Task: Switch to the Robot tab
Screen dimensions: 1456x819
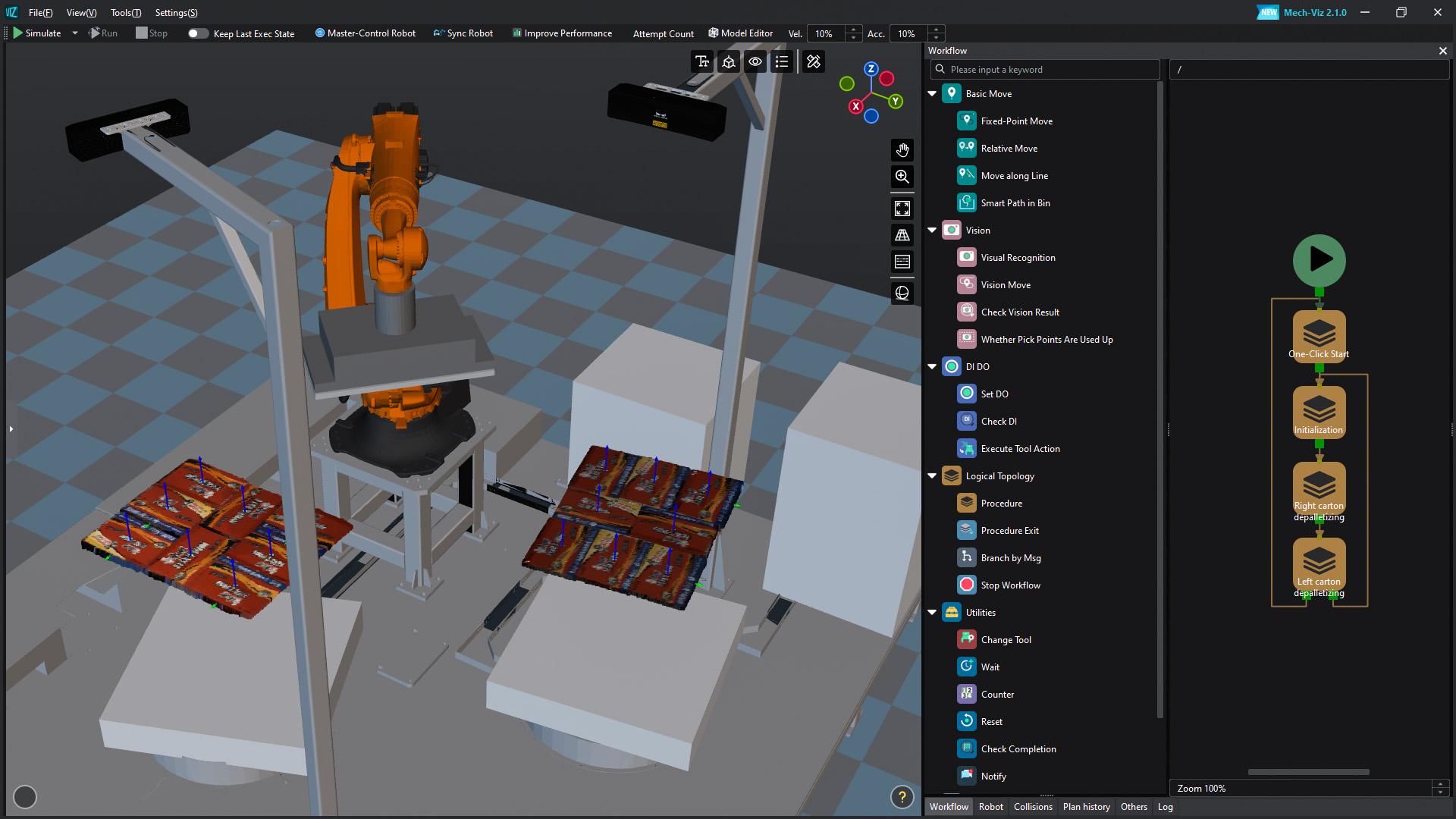Action: pyautogui.click(x=990, y=807)
